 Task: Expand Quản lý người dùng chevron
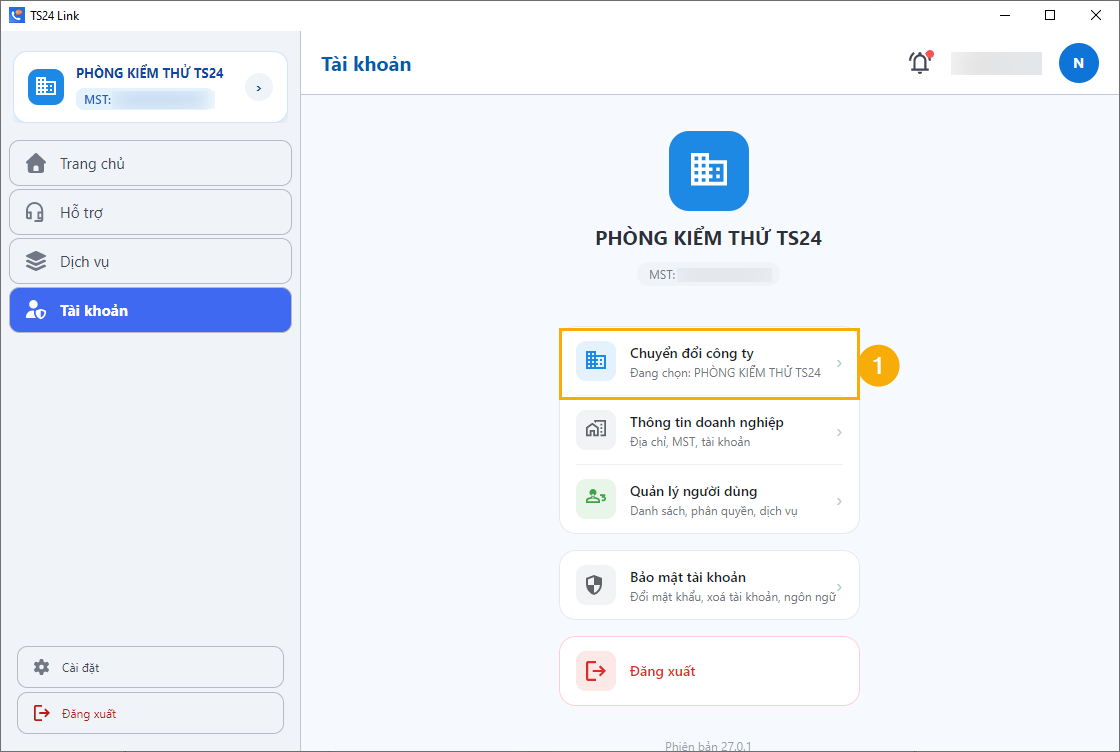pyautogui.click(x=839, y=501)
